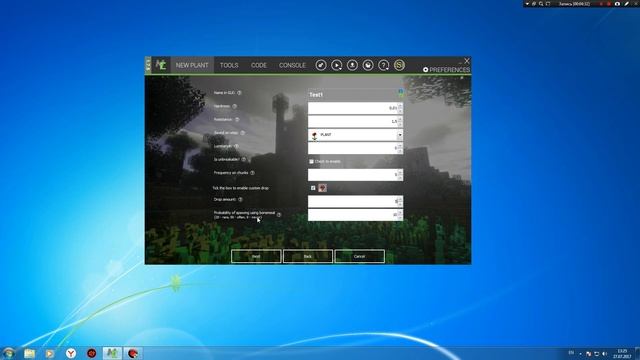The width and height of the screenshot is (640, 360).
Task: Click the red recorder icon right of MCreator in taskbar
Action: 133,353
